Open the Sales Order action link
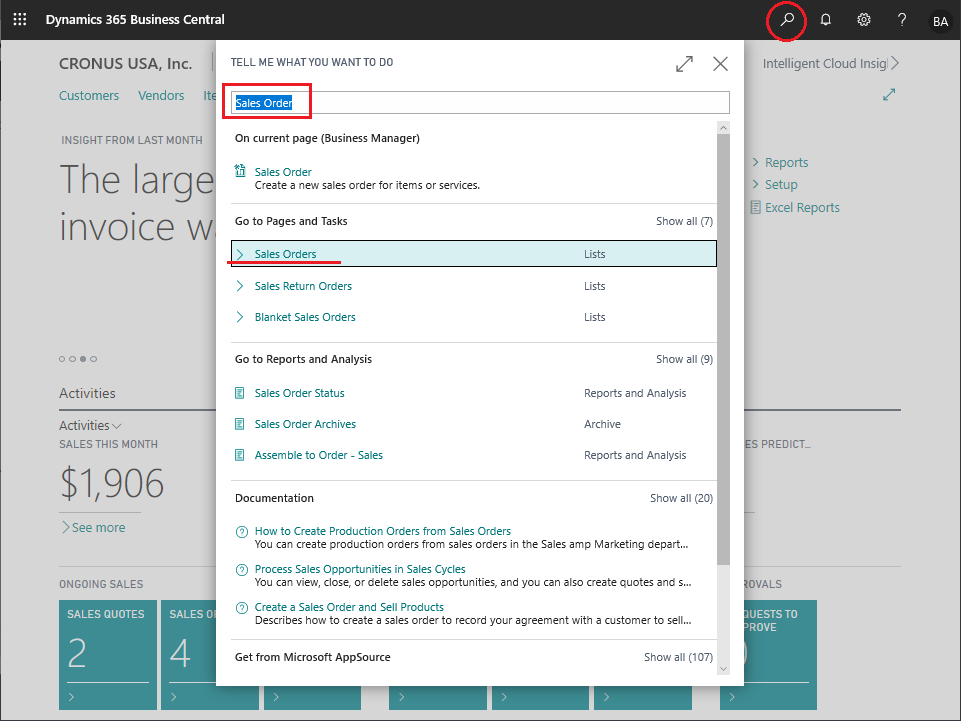Image resolution: width=961 pixels, height=721 pixels. pos(283,172)
